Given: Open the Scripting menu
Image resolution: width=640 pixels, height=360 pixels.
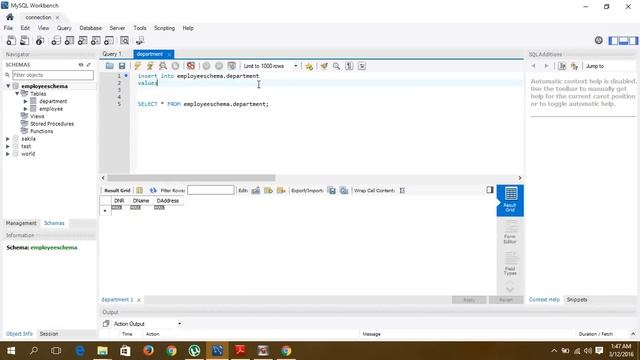Looking at the screenshot, I should point(164,28).
